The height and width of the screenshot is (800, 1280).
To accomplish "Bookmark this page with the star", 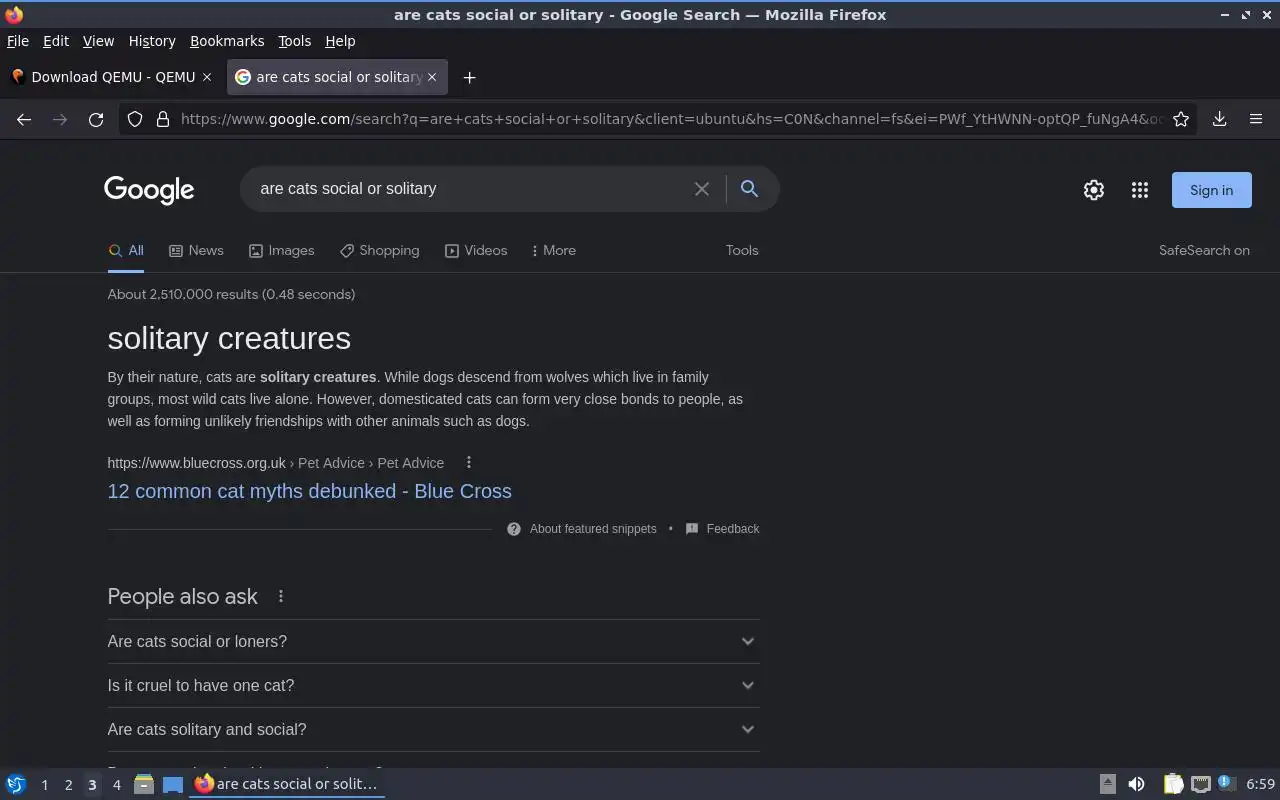I will tap(1181, 119).
